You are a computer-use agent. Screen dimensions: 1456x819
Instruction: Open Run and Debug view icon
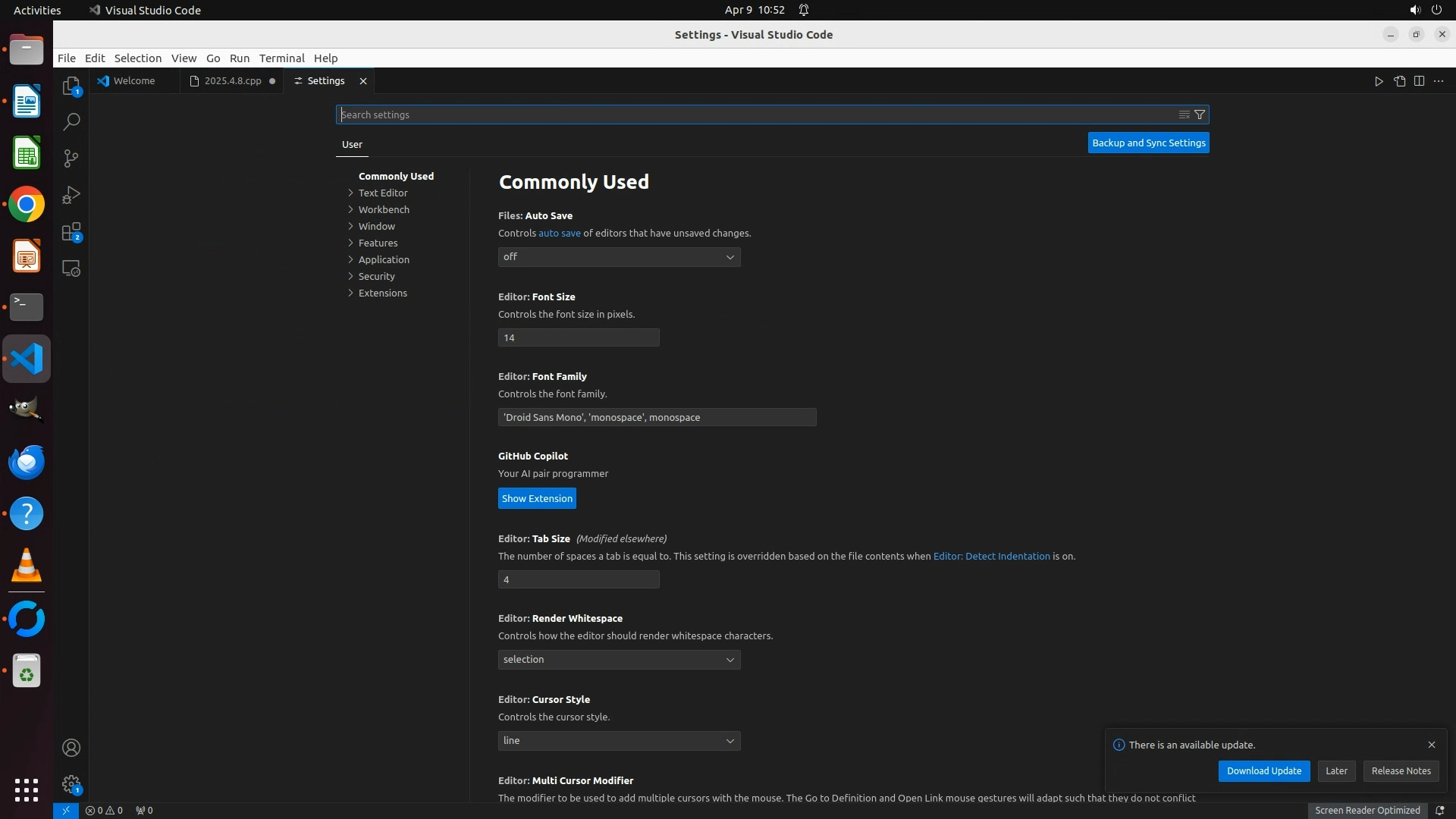(x=71, y=195)
